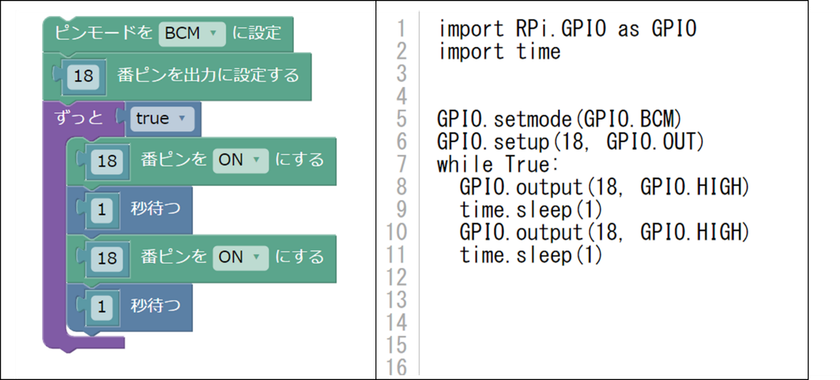Open the second ON state dropdown

click(x=240, y=257)
